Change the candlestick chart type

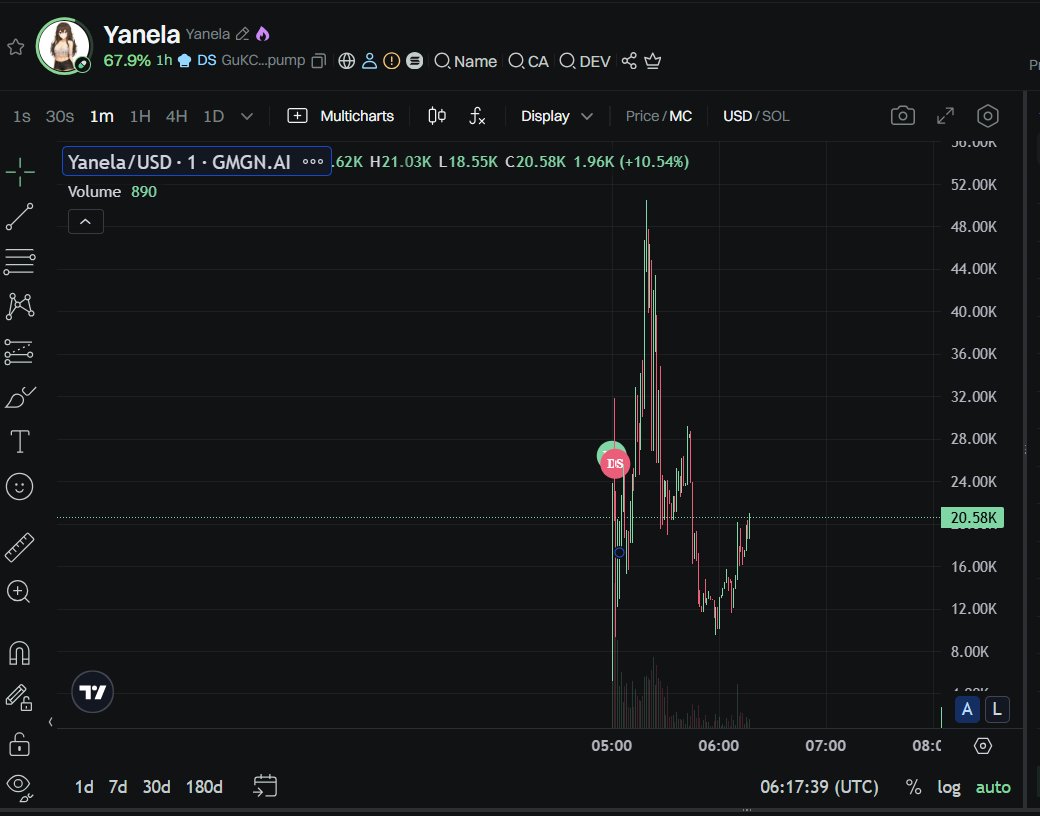point(436,116)
